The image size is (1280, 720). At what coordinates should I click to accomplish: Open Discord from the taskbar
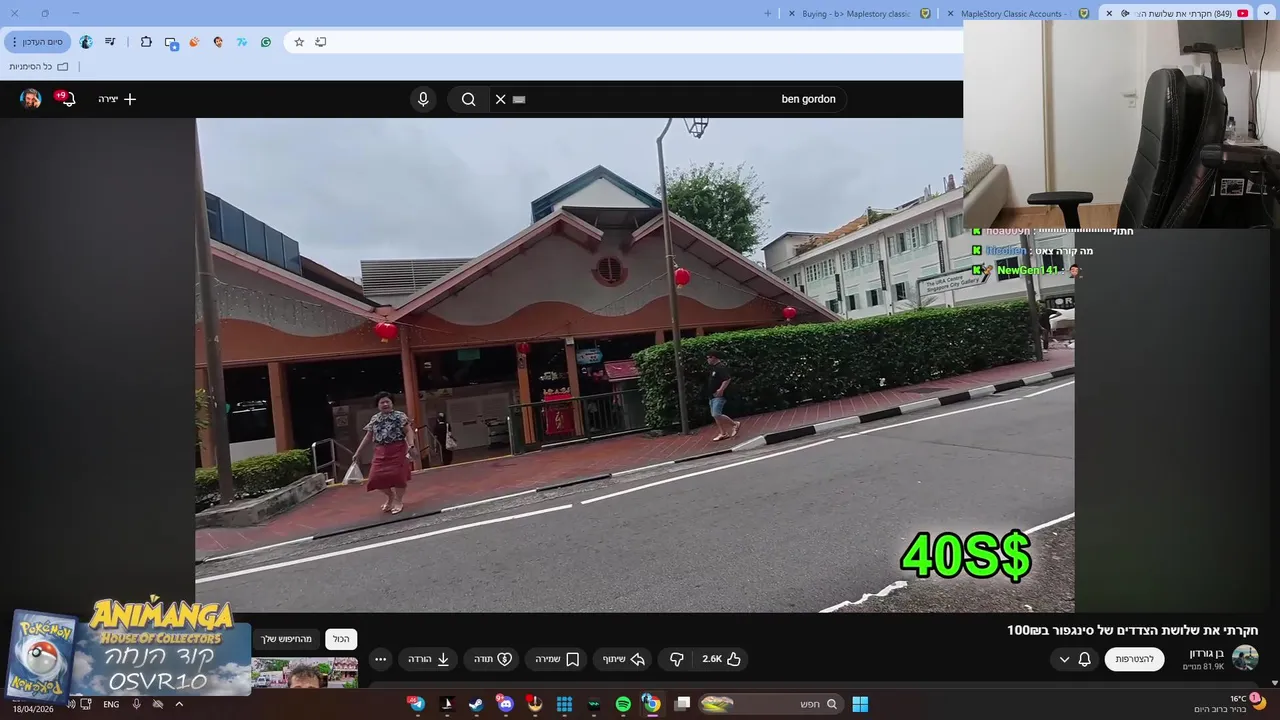[x=505, y=704]
